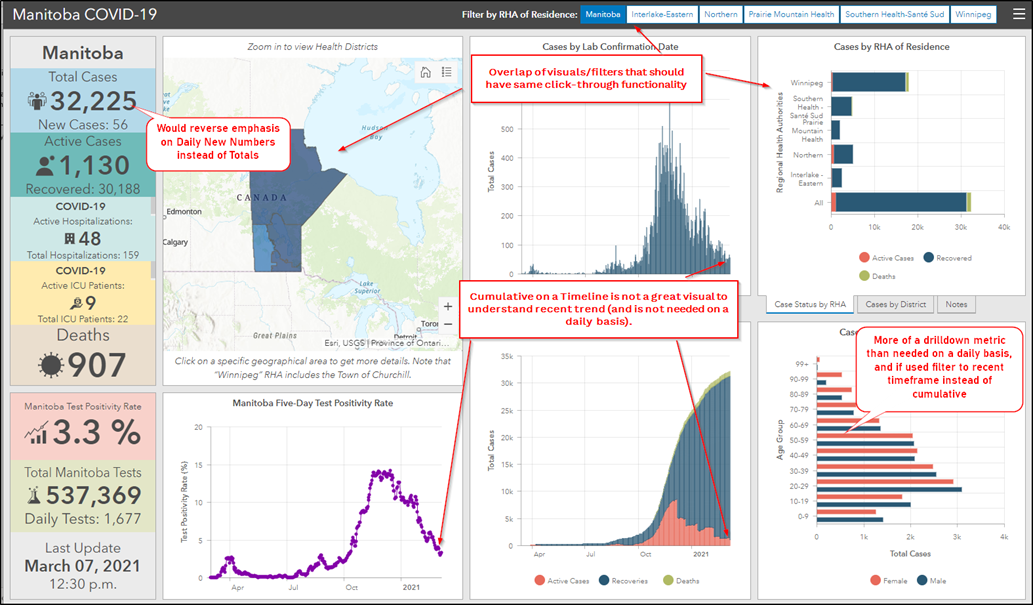Switch to Cases by District tab

[895, 304]
